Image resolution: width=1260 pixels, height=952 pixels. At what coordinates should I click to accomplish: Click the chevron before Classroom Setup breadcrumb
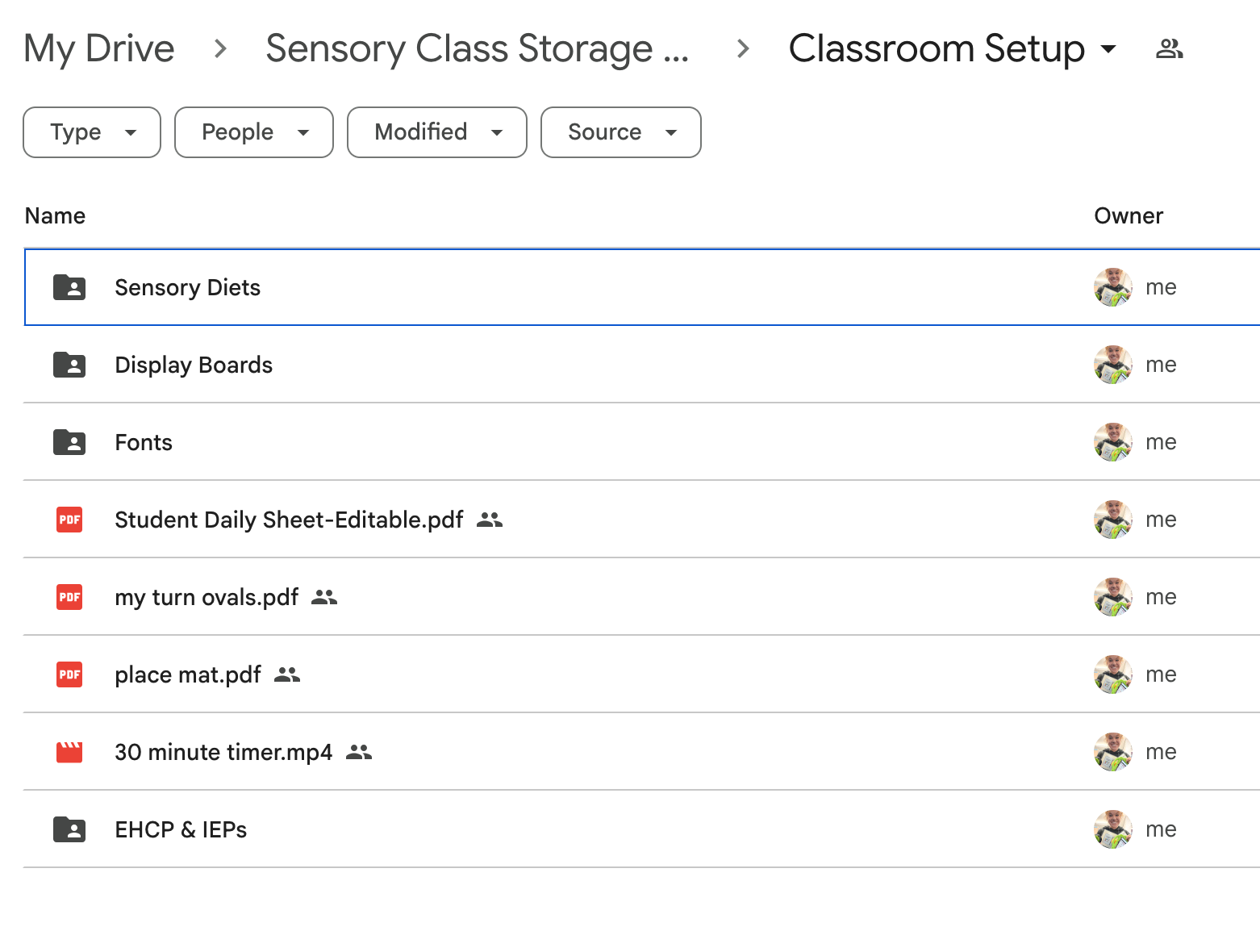[x=744, y=49]
